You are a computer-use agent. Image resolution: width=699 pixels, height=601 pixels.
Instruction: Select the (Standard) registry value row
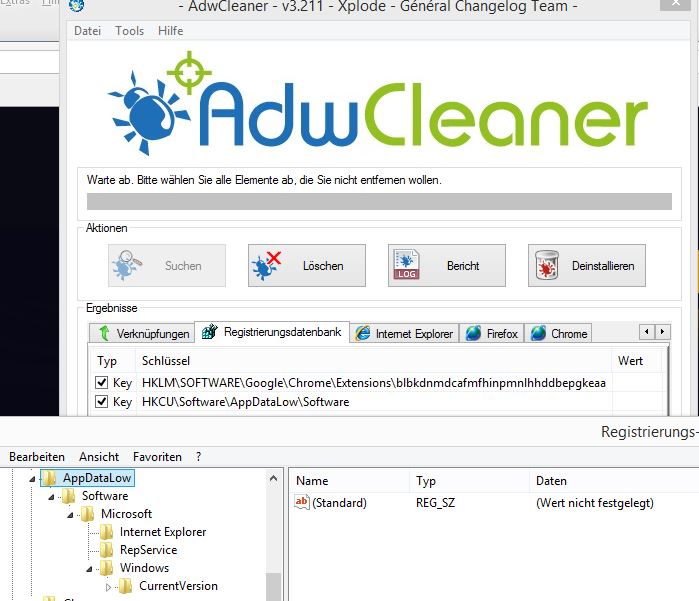click(493, 503)
